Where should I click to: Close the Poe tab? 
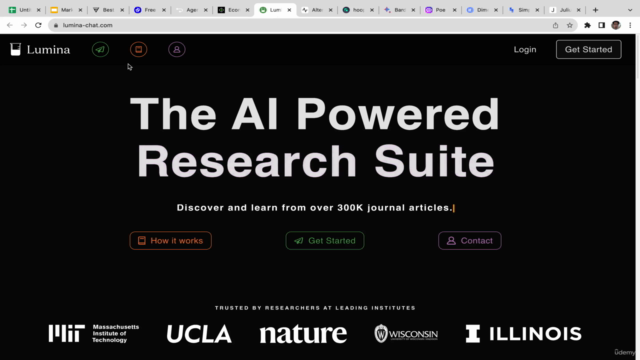coord(454,10)
